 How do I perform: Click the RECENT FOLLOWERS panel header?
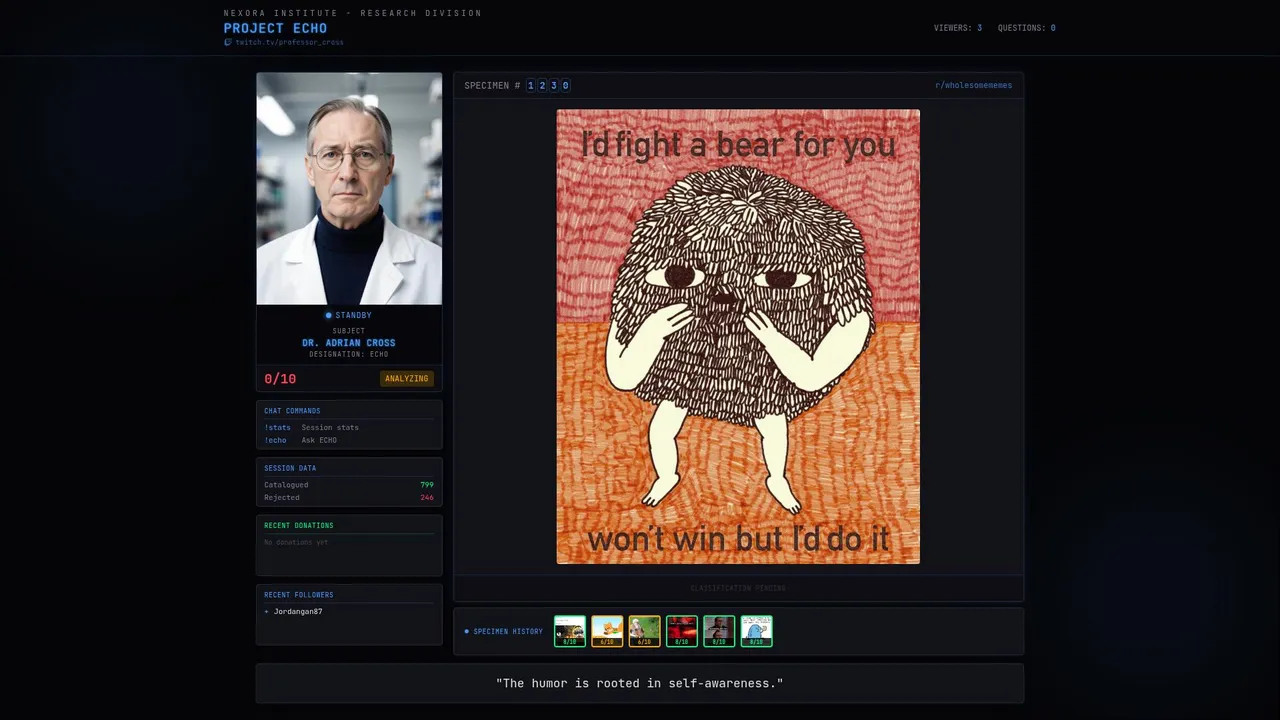click(299, 595)
